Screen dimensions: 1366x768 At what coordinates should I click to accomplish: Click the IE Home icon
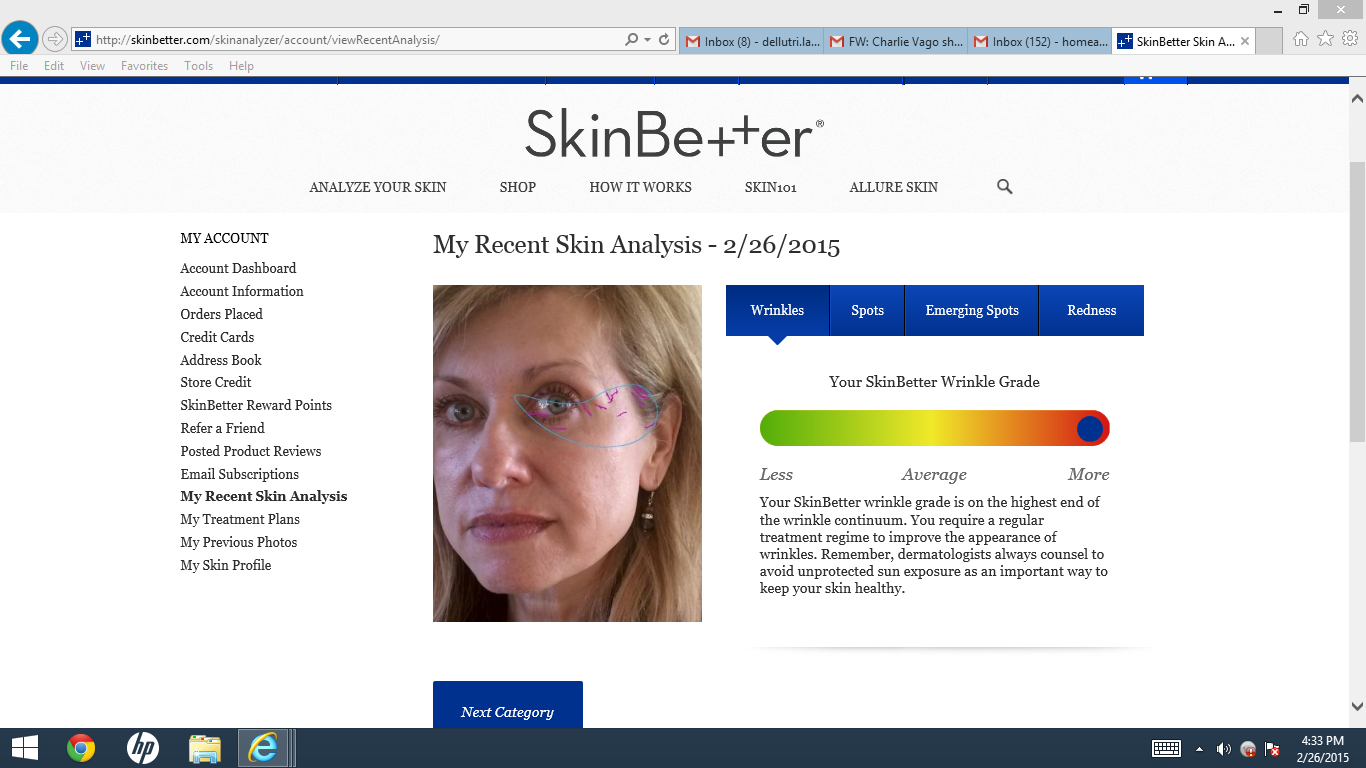pos(1300,39)
